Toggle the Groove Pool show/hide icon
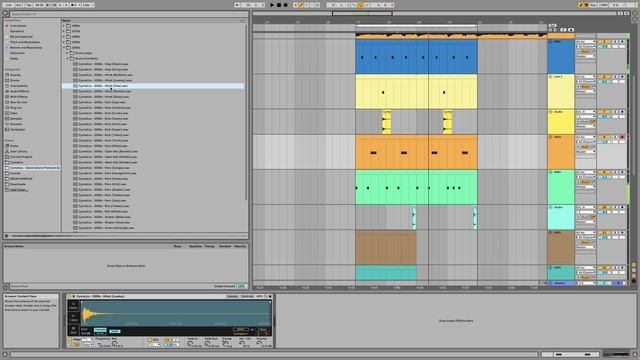Image resolution: width=640 pixels, height=360 pixels. [5, 287]
